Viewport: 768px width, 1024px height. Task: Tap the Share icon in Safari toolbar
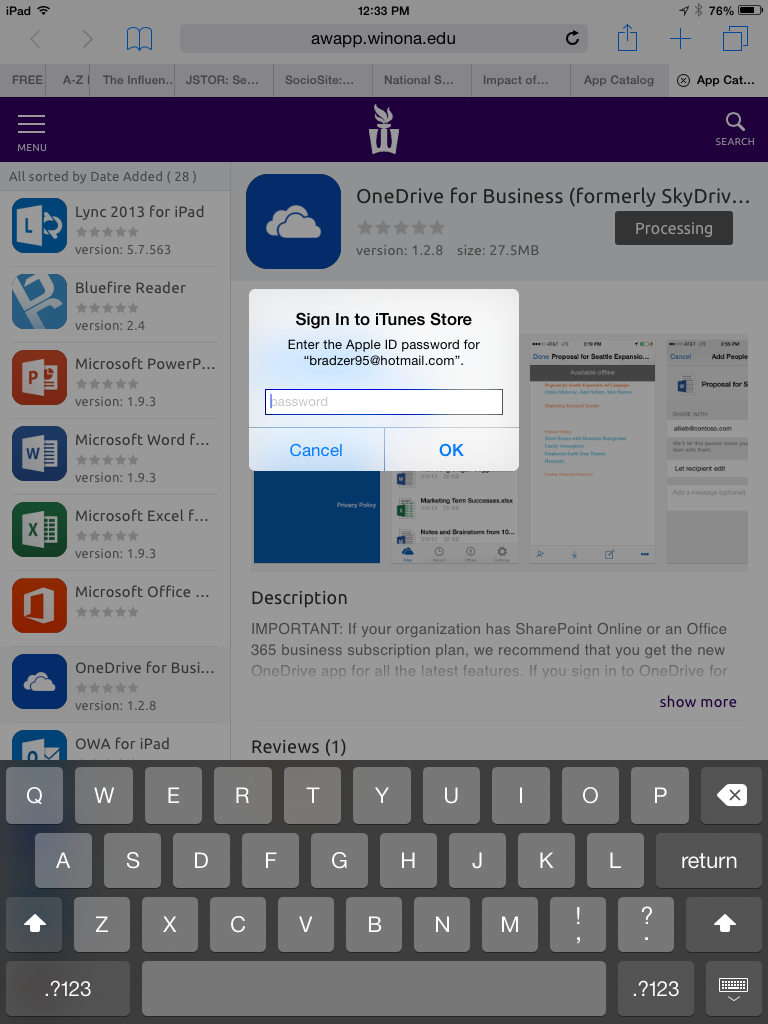[x=627, y=39]
